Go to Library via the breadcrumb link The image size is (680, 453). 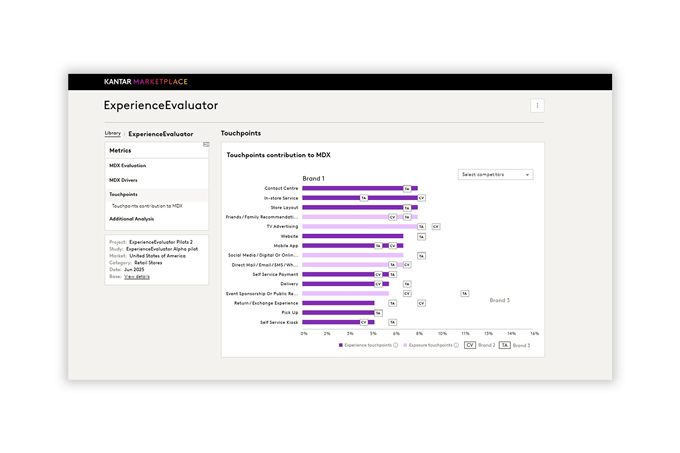112,133
